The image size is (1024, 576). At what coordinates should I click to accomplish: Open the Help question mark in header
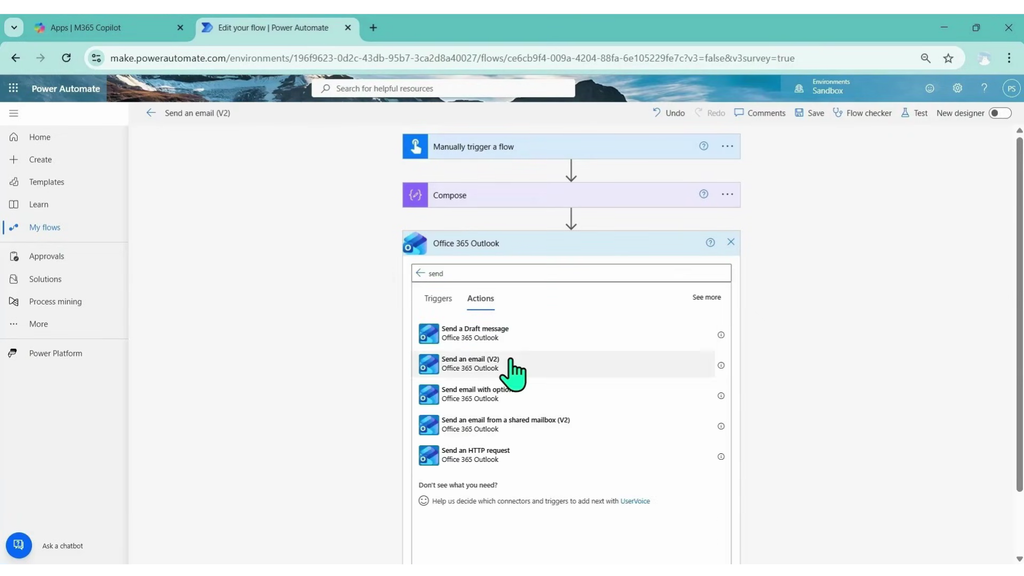click(x=984, y=88)
